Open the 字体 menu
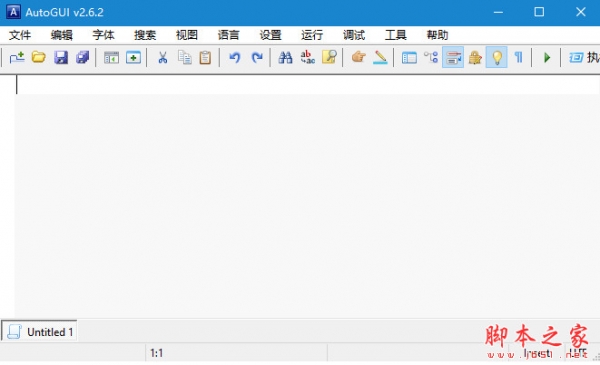Screen dimensions: 600x365 pyautogui.click(x=103, y=35)
